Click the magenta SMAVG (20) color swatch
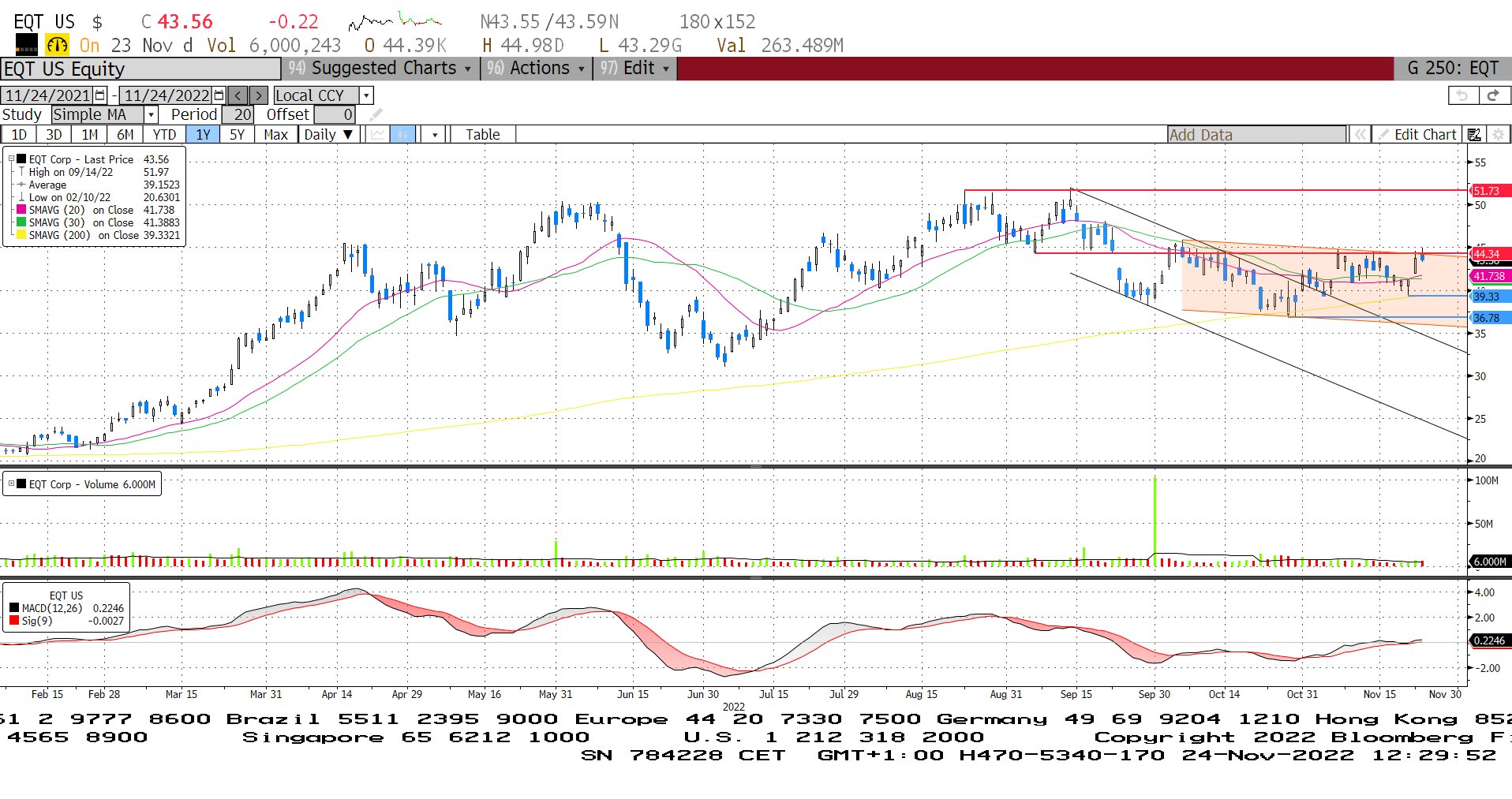The height and width of the screenshot is (799, 1512). (22, 210)
